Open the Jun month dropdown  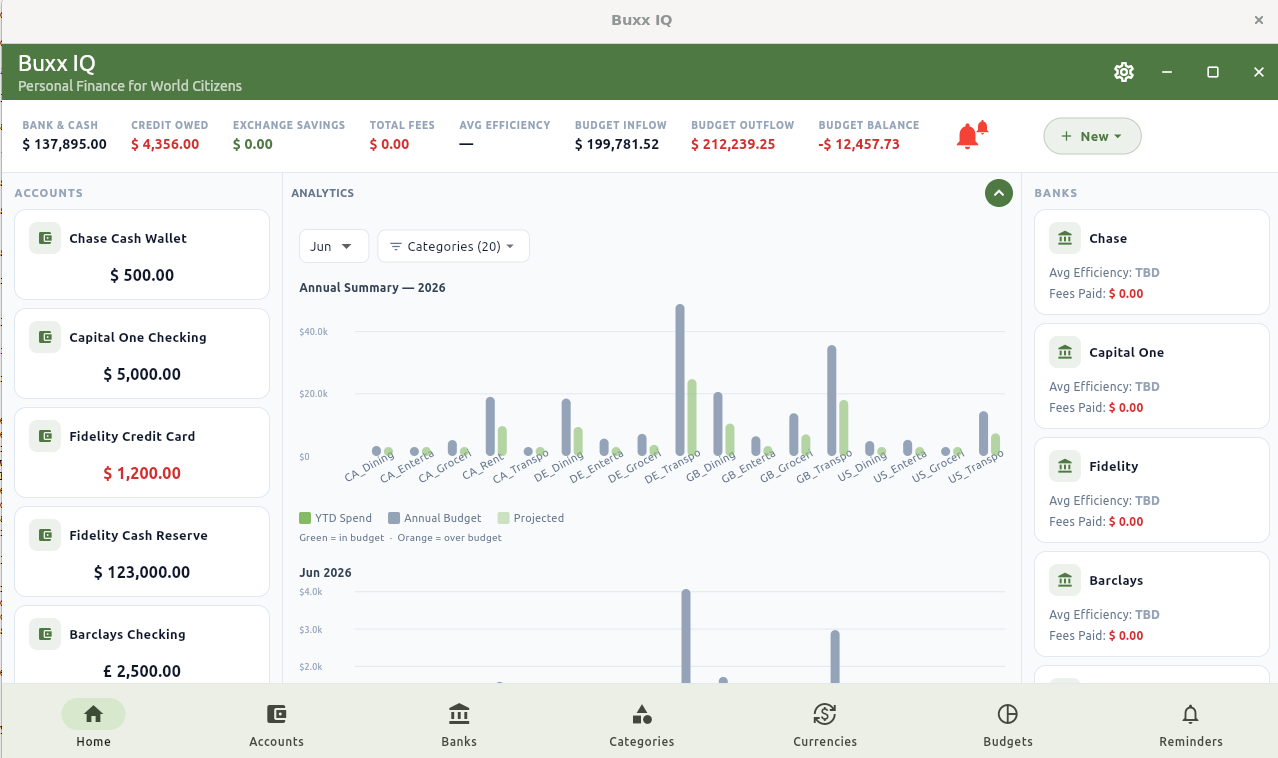tap(334, 246)
